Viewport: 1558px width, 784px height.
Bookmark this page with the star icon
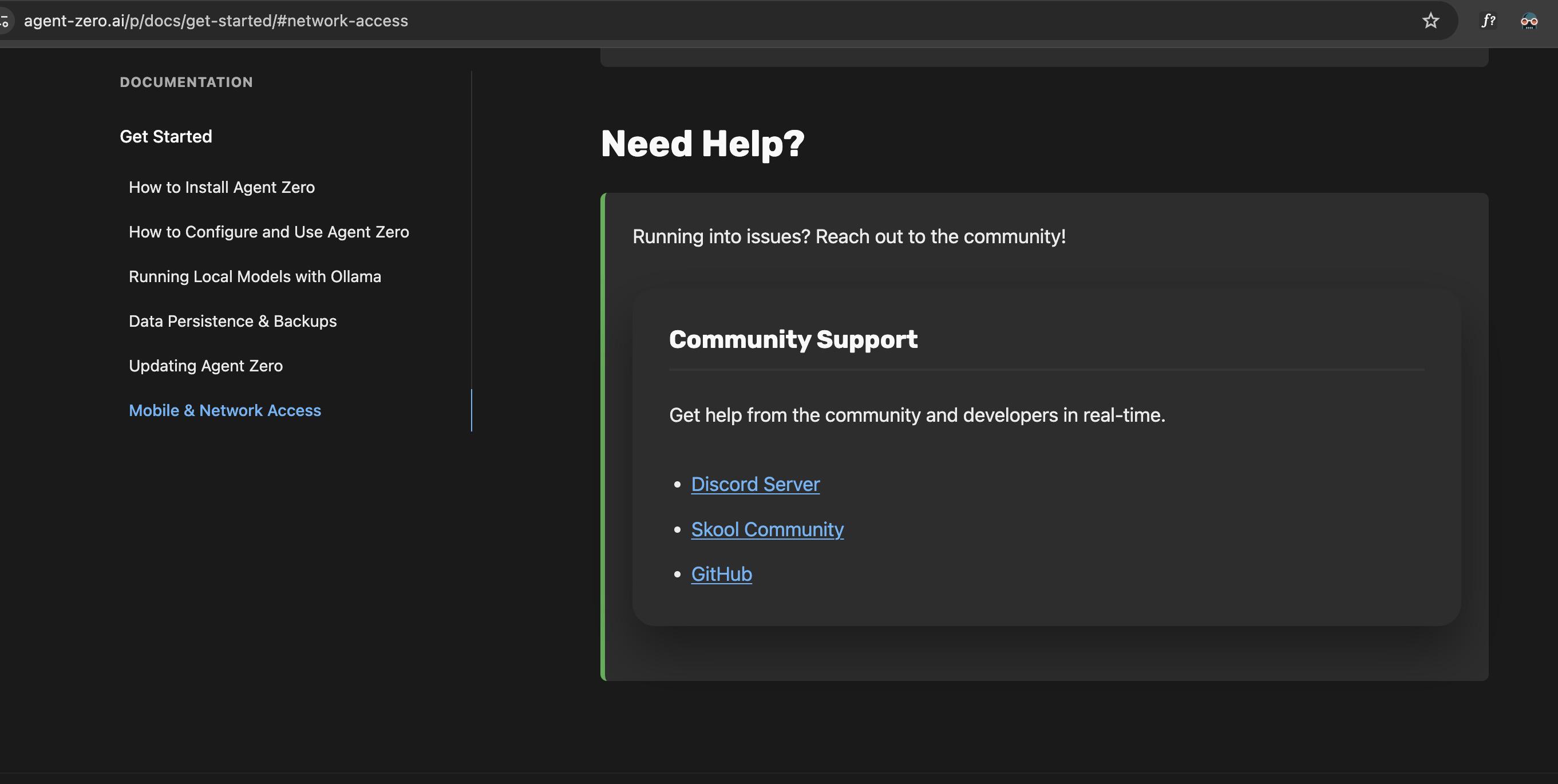tap(1430, 21)
